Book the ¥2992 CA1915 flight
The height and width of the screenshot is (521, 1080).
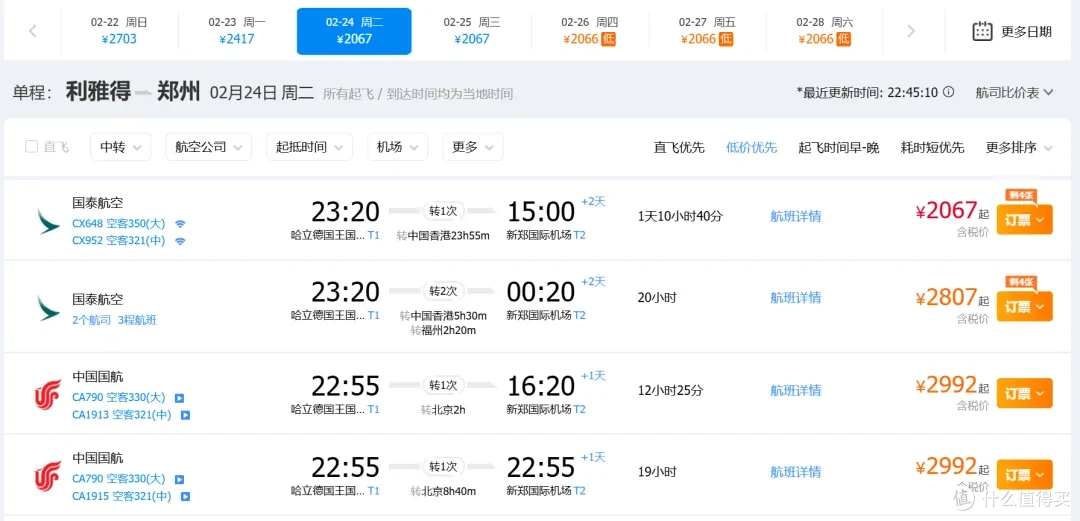click(1024, 475)
